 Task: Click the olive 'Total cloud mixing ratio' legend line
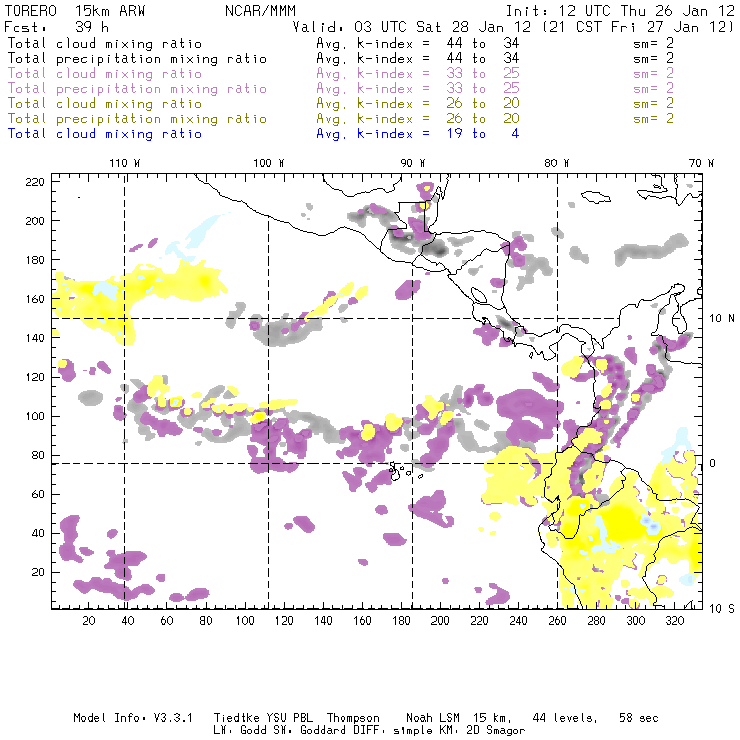click(x=105, y=104)
